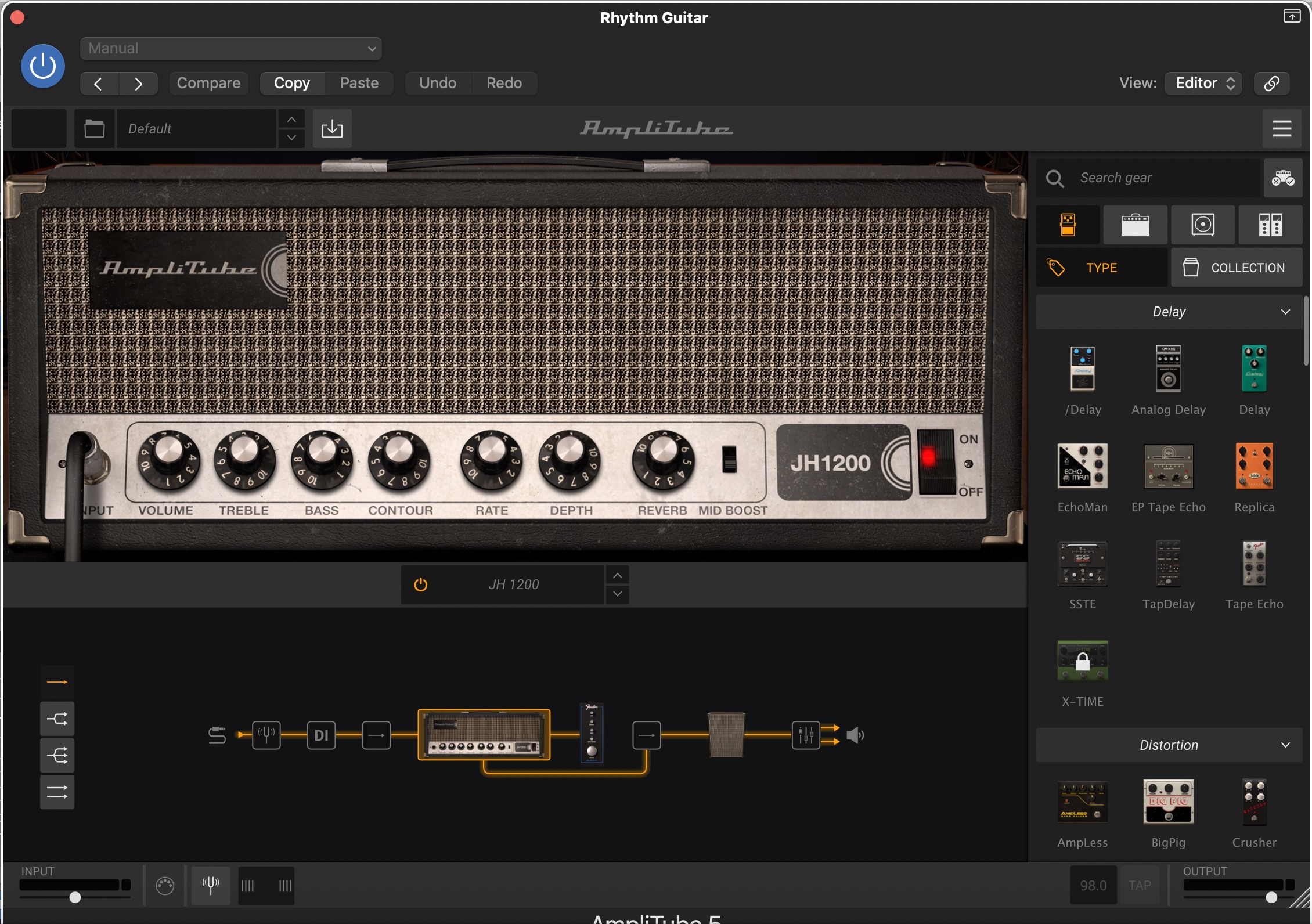
Task: Choose the three-way split routing option
Action: (57, 756)
